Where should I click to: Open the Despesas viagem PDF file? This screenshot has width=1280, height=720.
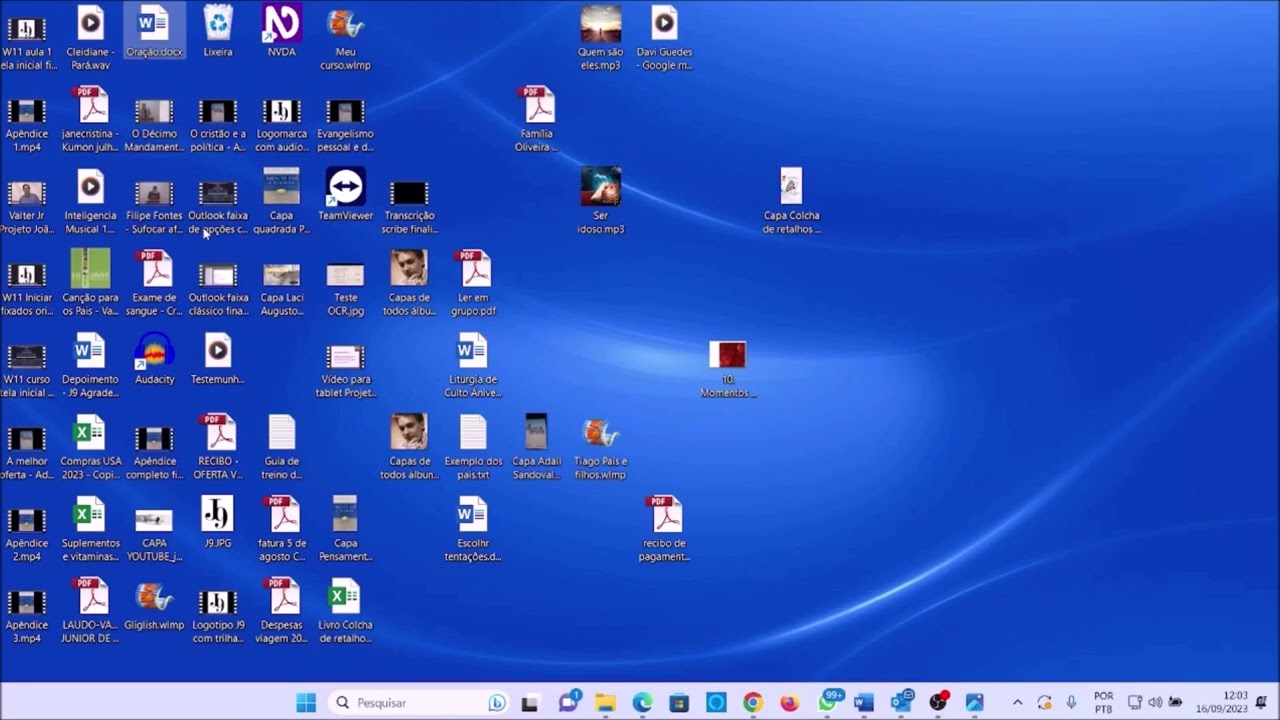(282, 612)
